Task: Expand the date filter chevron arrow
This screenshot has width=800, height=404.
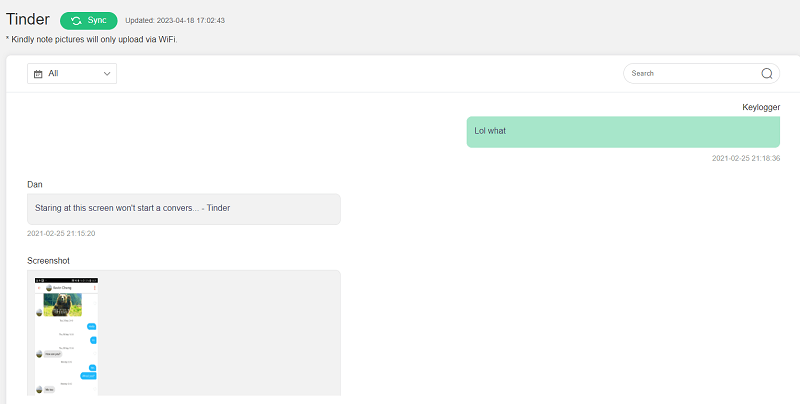Action: [107, 74]
